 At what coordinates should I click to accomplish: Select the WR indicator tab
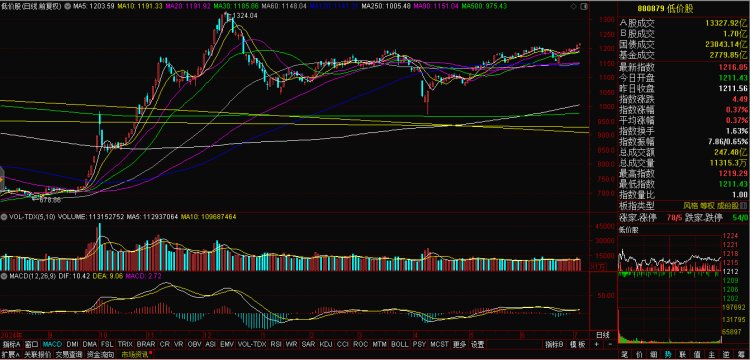click(x=292, y=344)
